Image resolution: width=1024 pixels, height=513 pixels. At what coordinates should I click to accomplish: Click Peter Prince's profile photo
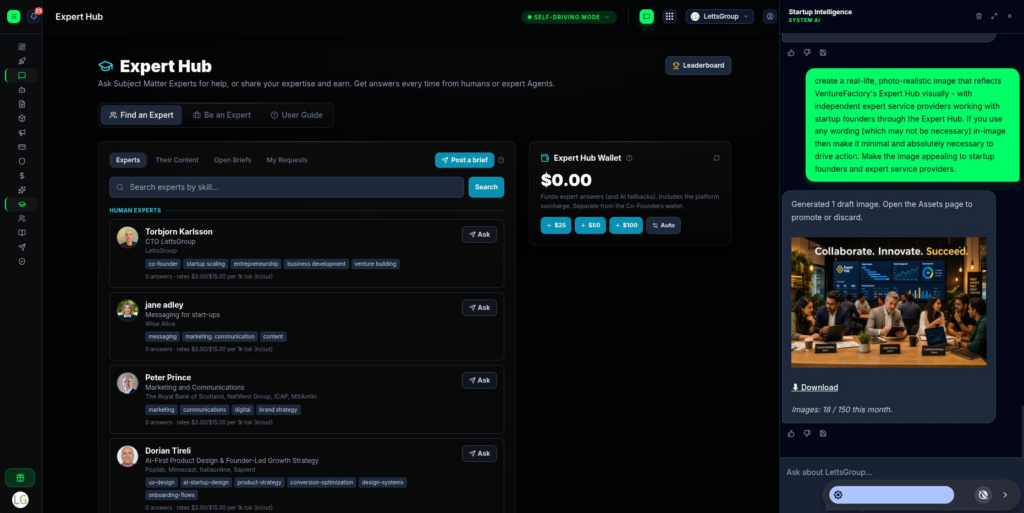point(127,383)
